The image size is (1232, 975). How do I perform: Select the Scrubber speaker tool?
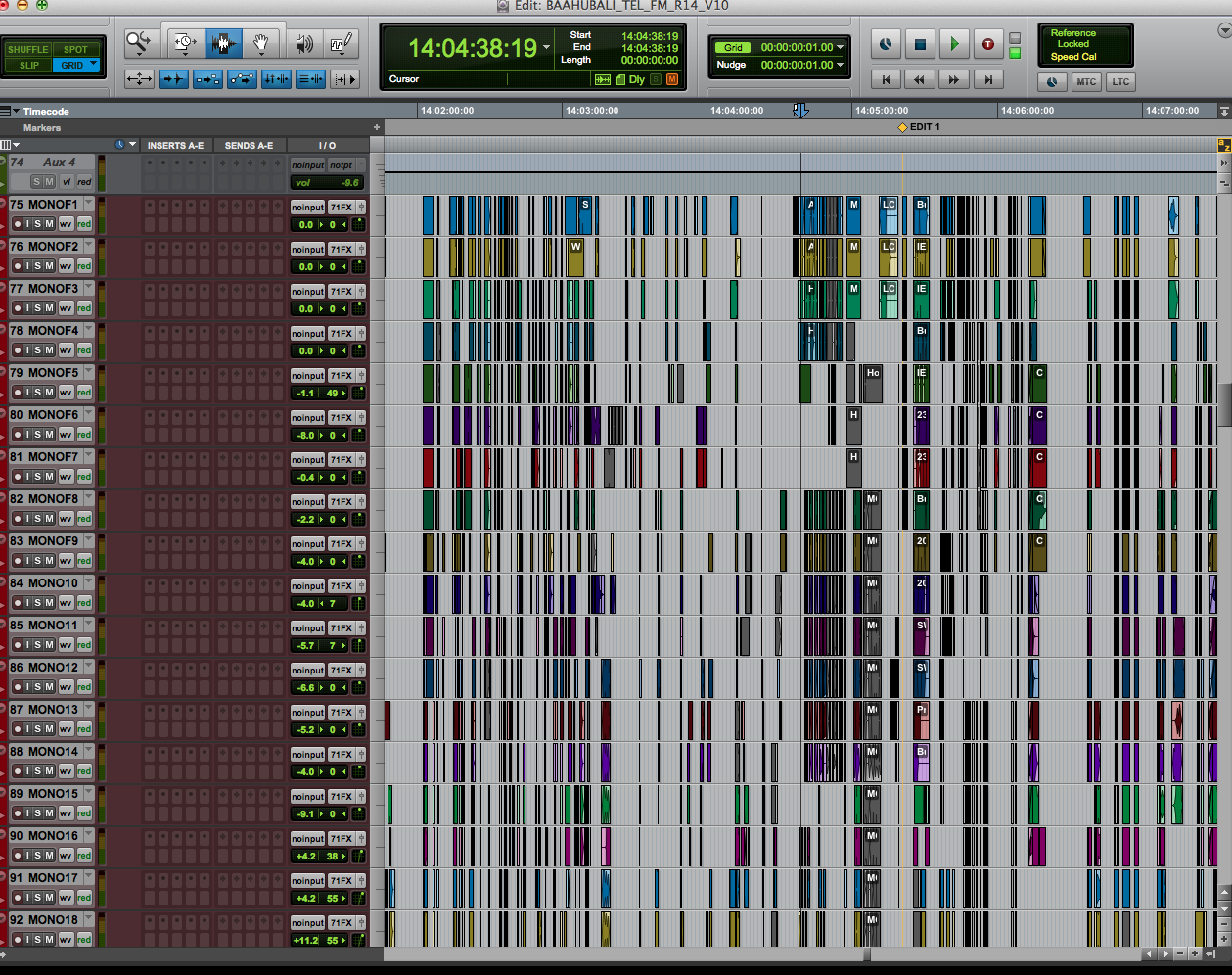click(x=304, y=43)
